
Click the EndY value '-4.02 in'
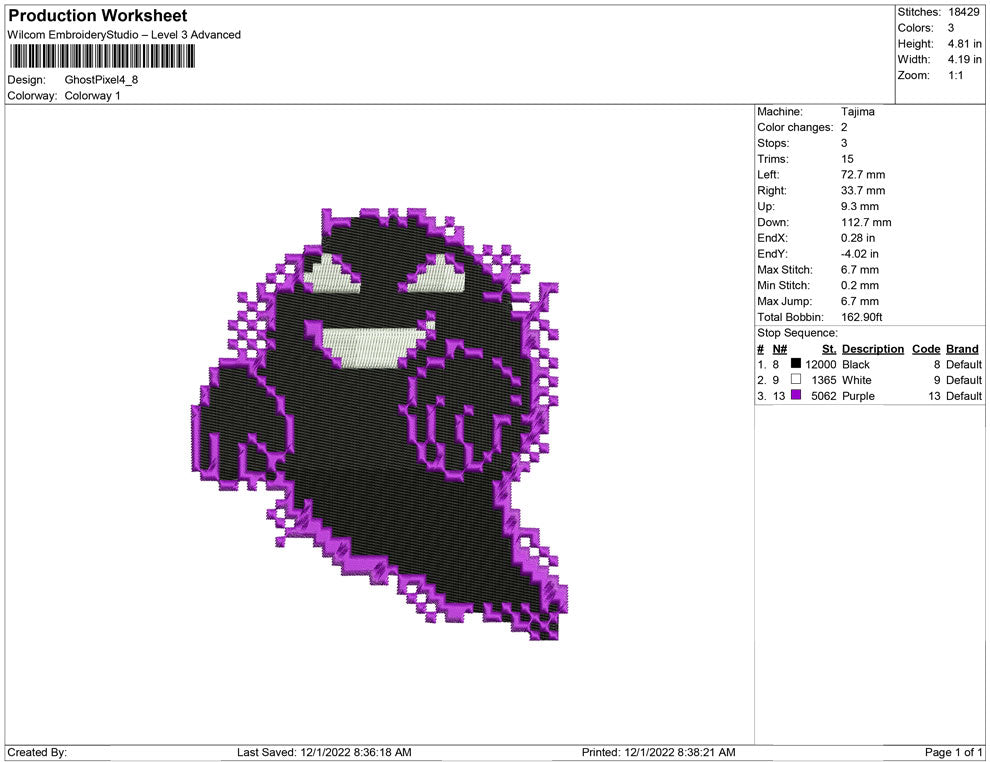pos(859,254)
